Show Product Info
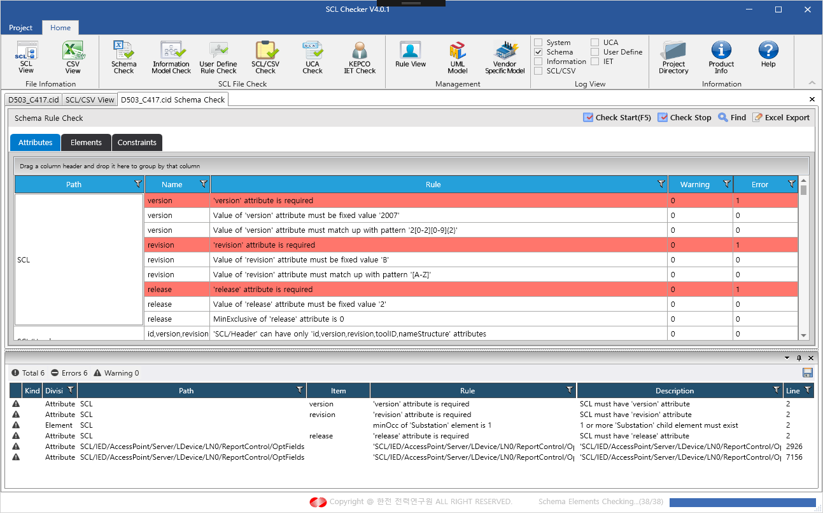The width and height of the screenshot is (823, 513). tap(721, 57)
